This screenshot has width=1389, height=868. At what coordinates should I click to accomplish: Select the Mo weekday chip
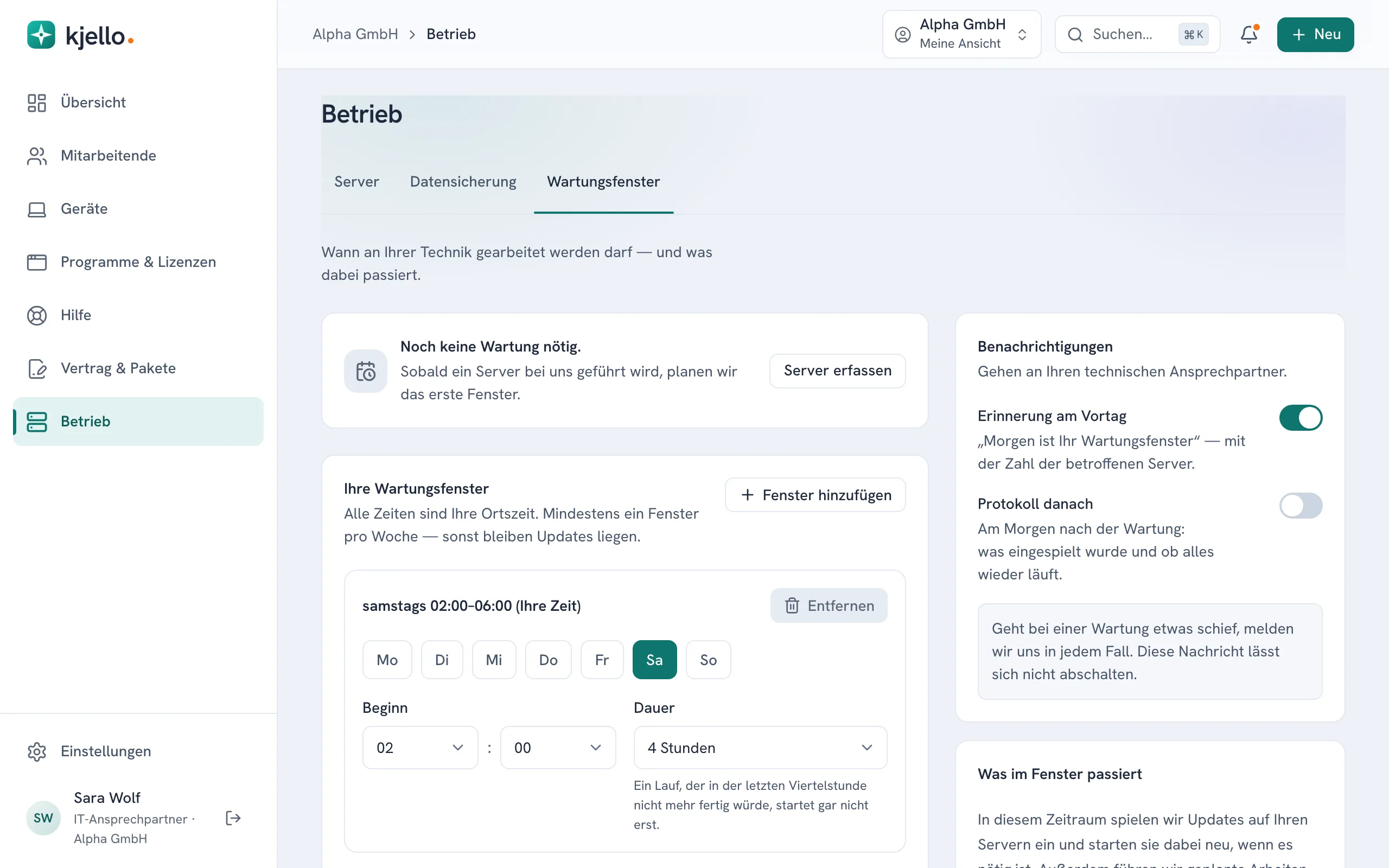[387, 660]
